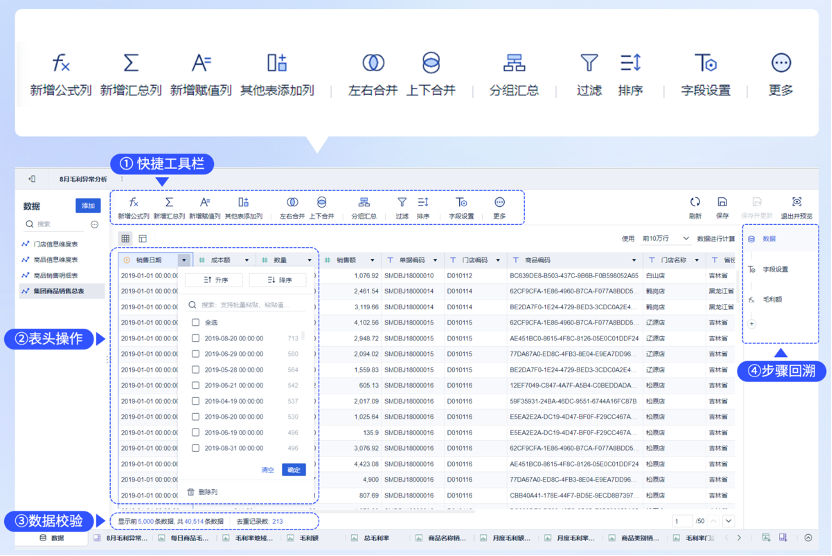The image size is (832, 556).
Task: Switch to the 数据 sheet tab in the sheet tab bar
Action: click(x=52, y=538)
